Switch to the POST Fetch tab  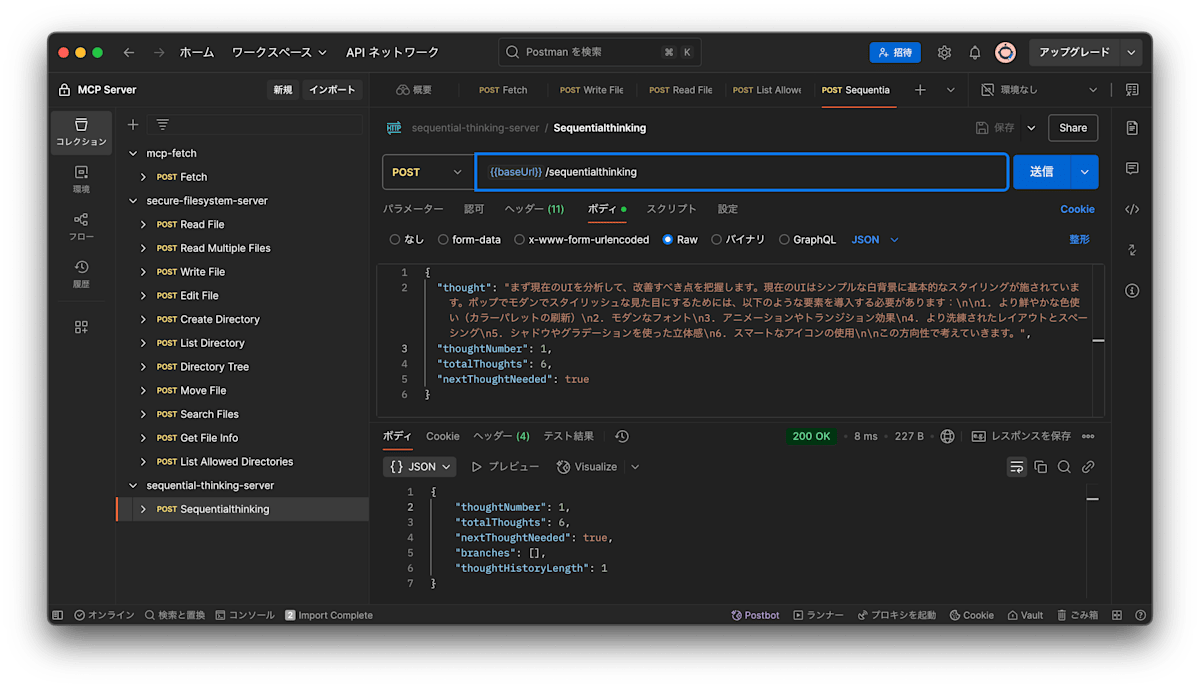coord(503,90)
